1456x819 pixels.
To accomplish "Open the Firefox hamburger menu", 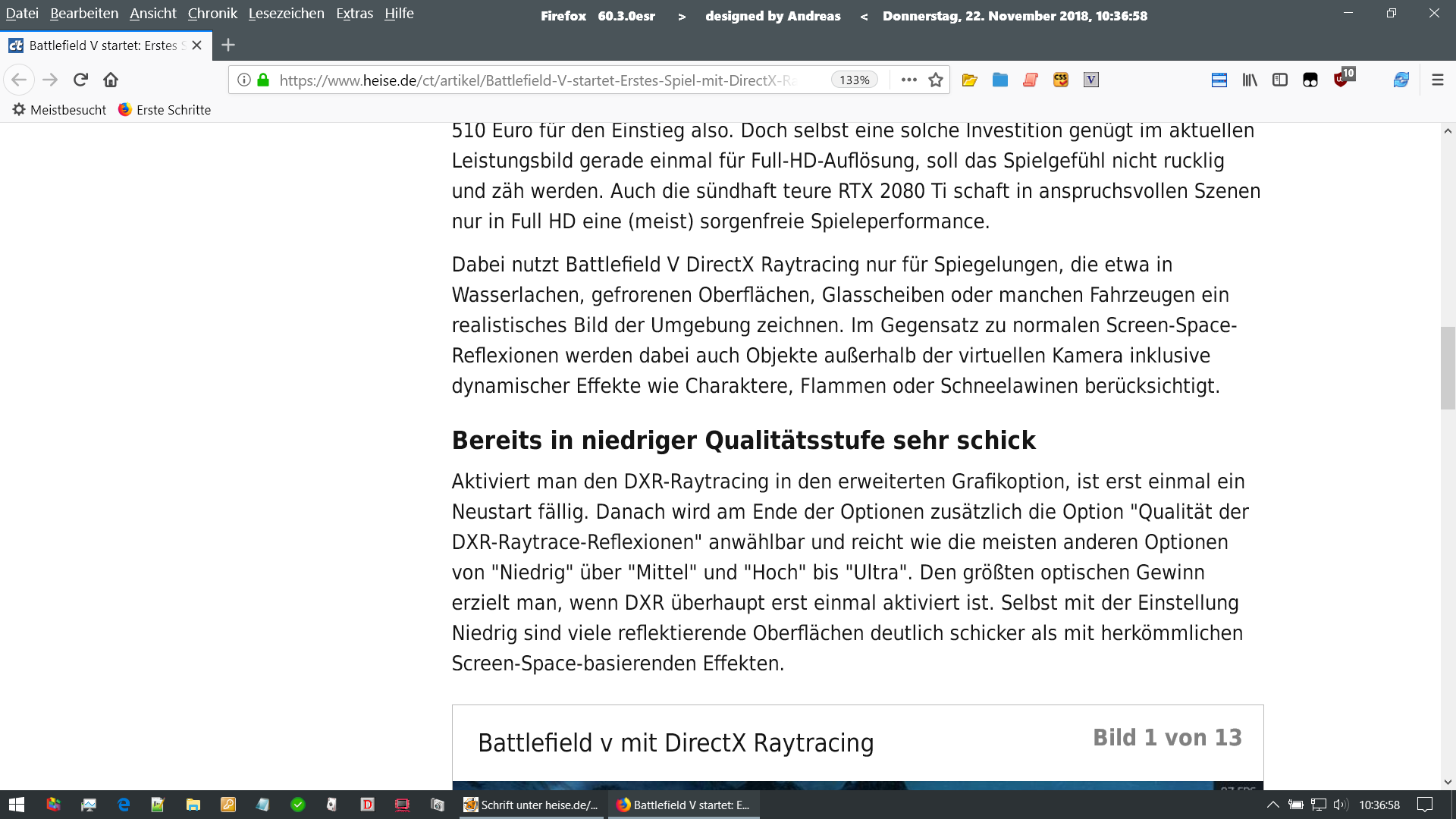I will pyautogui.click(x=1437, y=80).
